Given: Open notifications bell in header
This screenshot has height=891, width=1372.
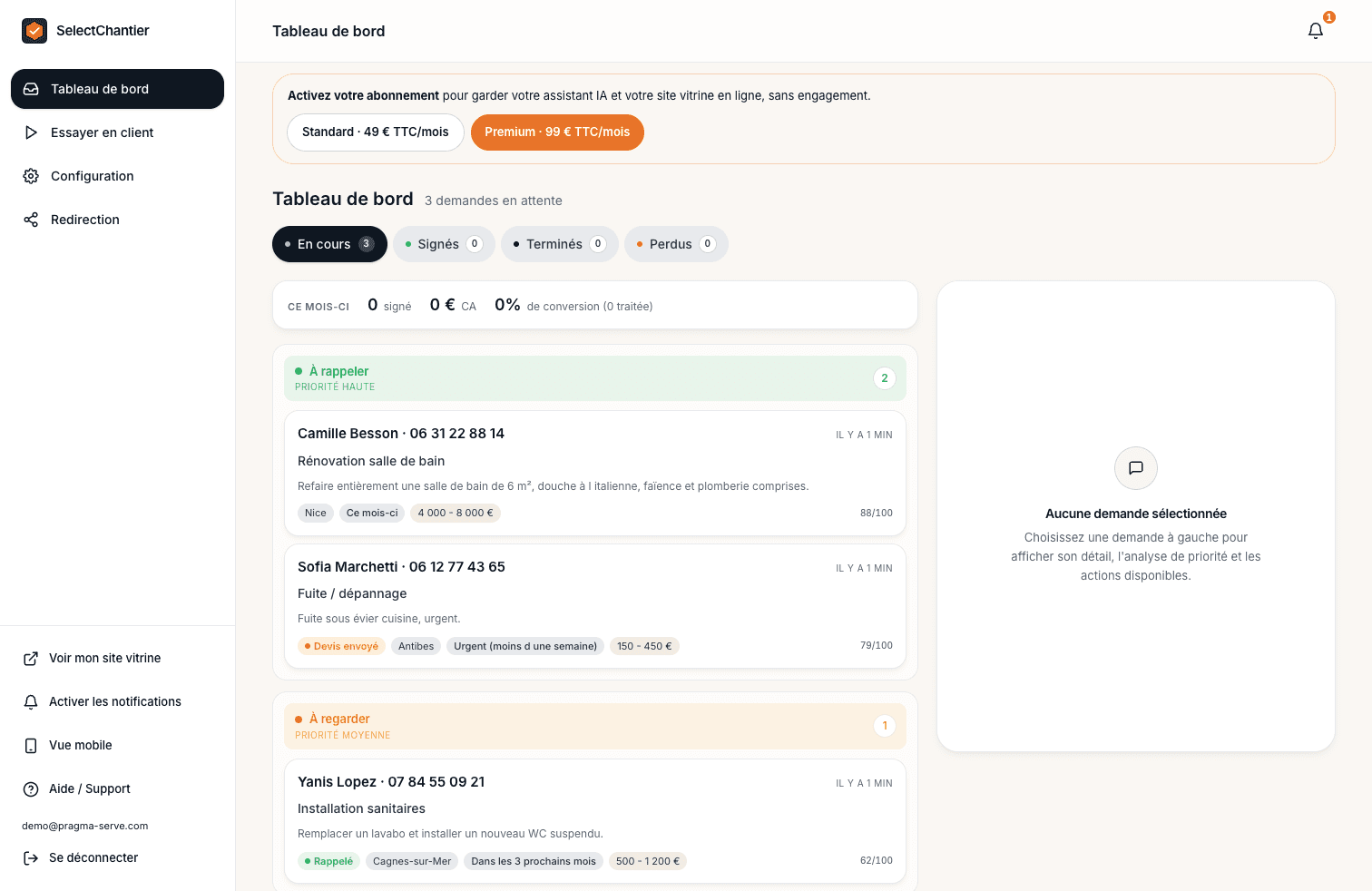Looking at the screenshot, I should pos(1316,31).
